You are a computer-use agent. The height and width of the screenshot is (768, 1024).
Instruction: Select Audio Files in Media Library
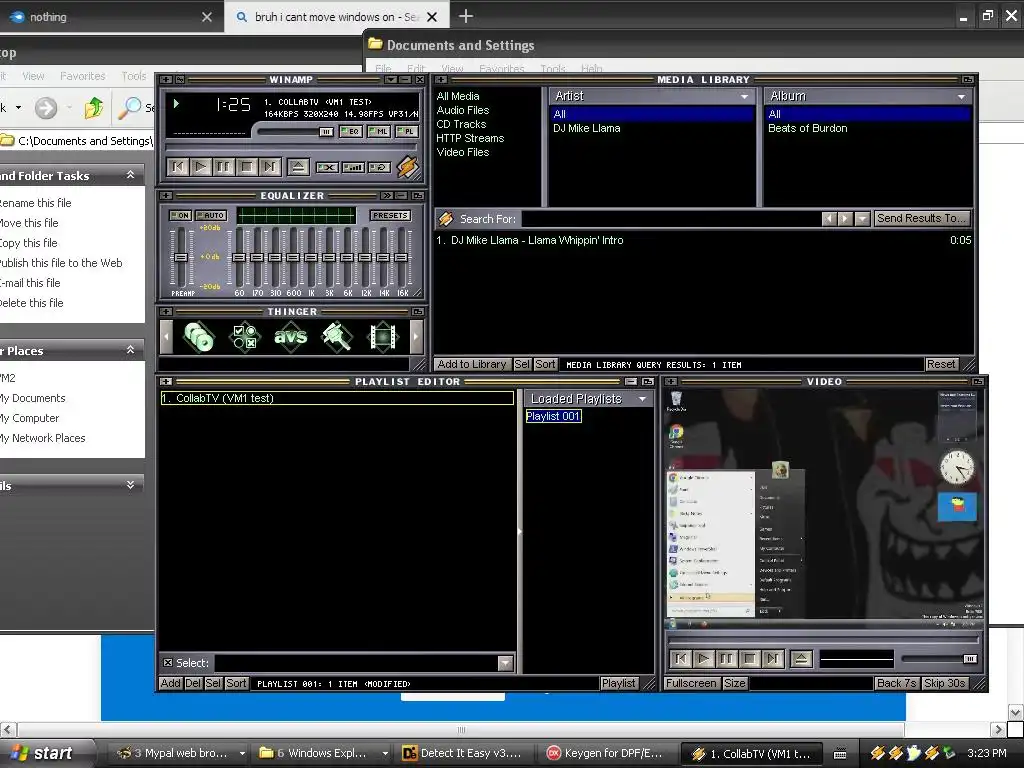(462, 110)
